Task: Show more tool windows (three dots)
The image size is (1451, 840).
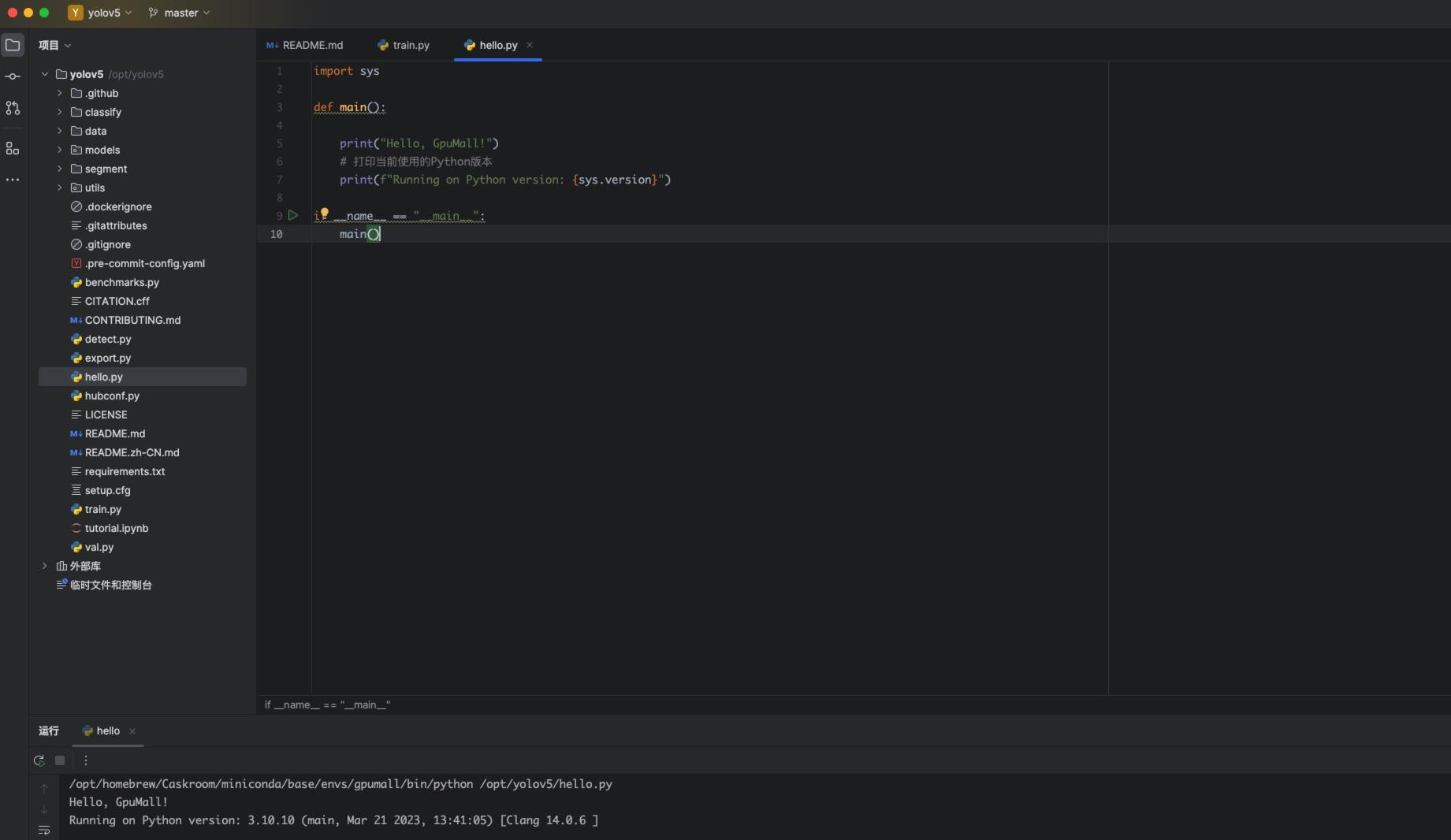Action: 13,180
